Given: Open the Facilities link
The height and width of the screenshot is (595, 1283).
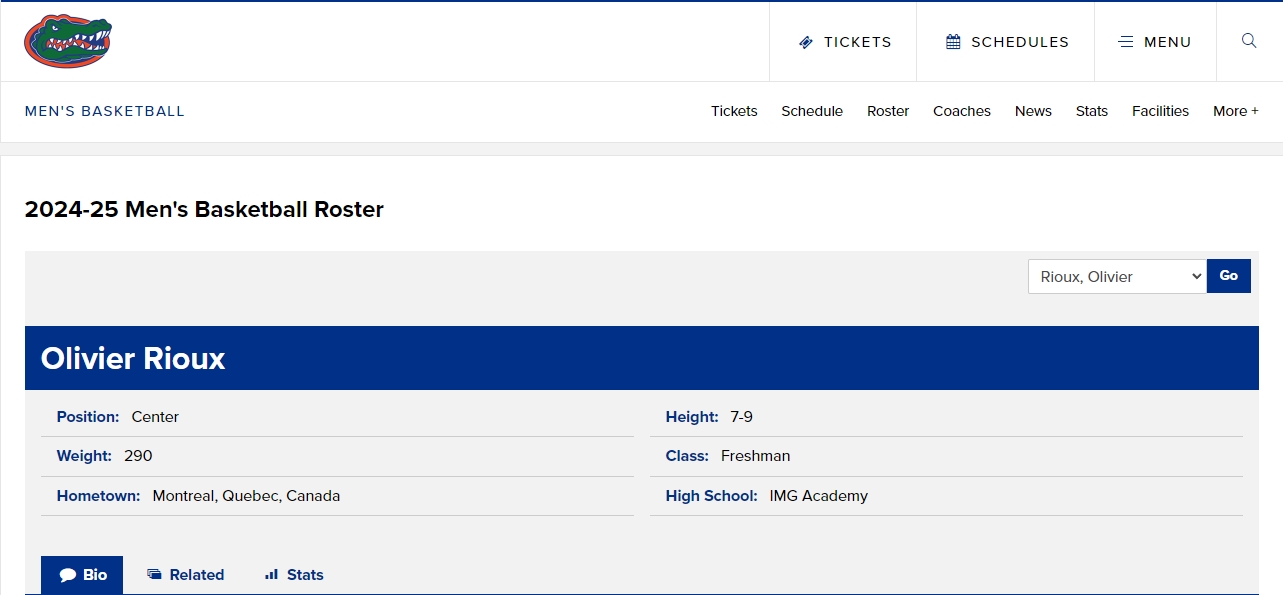Looking at the screenshot, I should point(1160,111).
